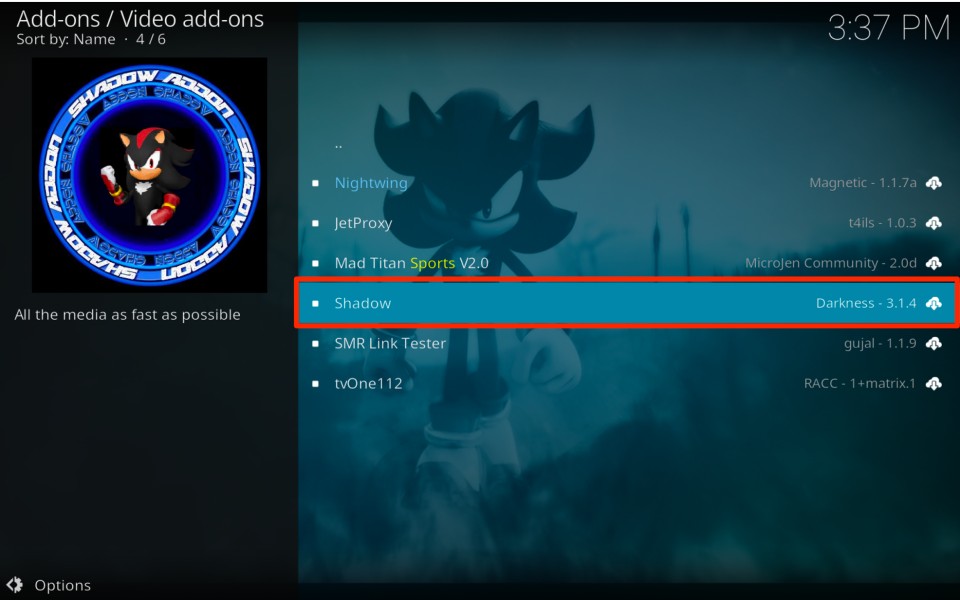The width and height of the screenshot is (960, 600).
Task: Click the Shadow Addon logo thumbnail
Action: 149,175
